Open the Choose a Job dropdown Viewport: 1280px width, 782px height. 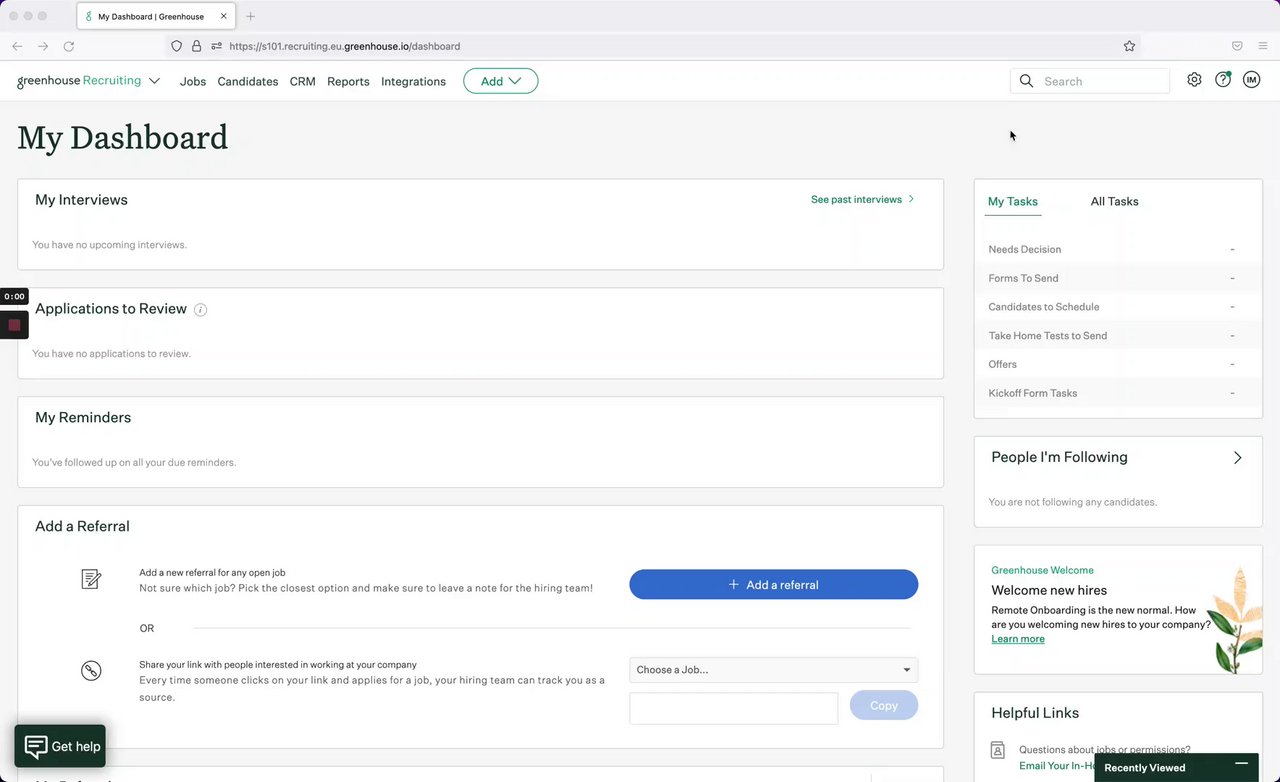click(773, 670)
